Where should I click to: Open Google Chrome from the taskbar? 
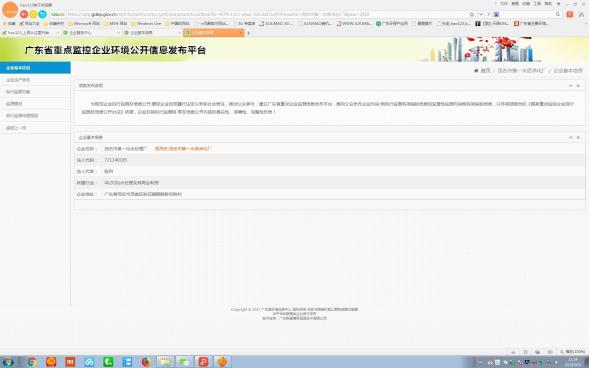(32, 362)
